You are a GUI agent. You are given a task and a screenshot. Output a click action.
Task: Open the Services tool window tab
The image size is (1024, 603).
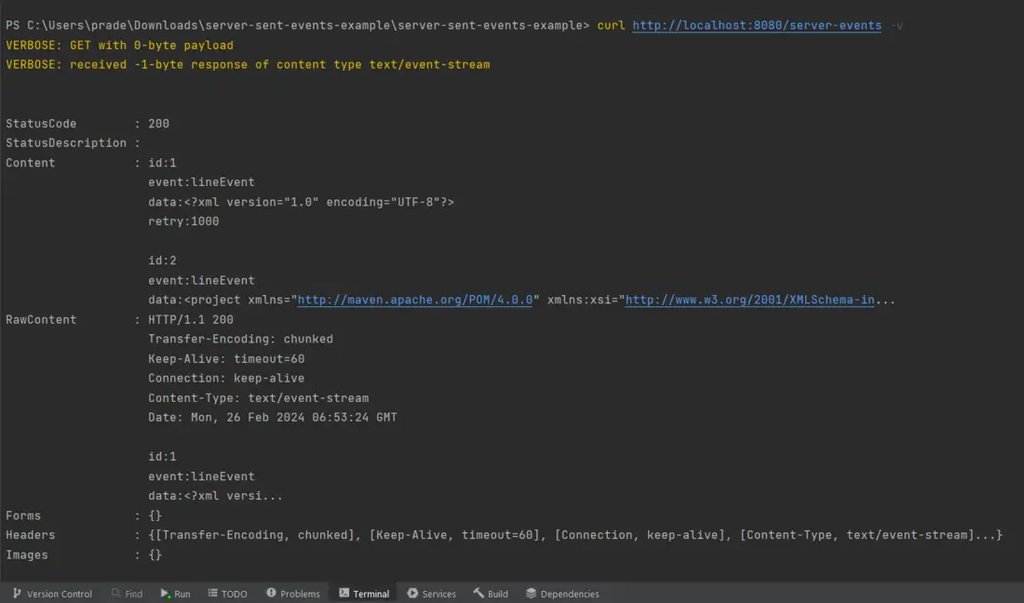click(439, 594)
